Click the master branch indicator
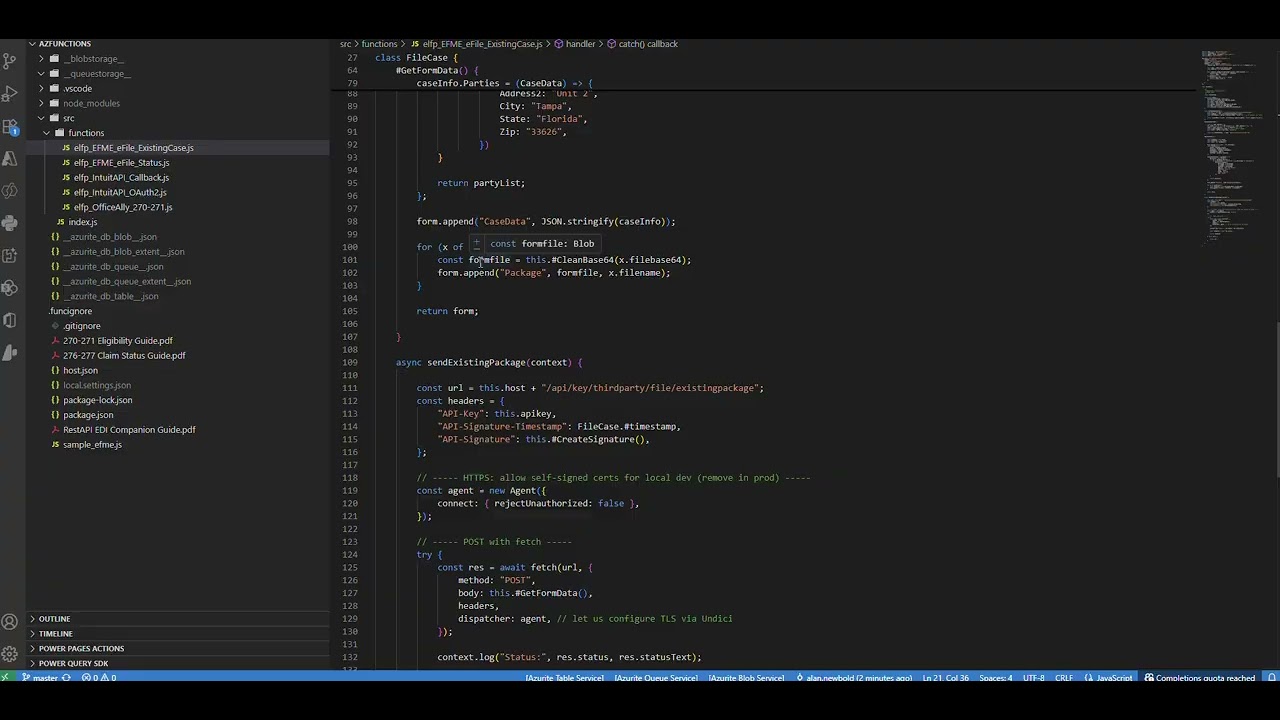 [x=40, y=678]
